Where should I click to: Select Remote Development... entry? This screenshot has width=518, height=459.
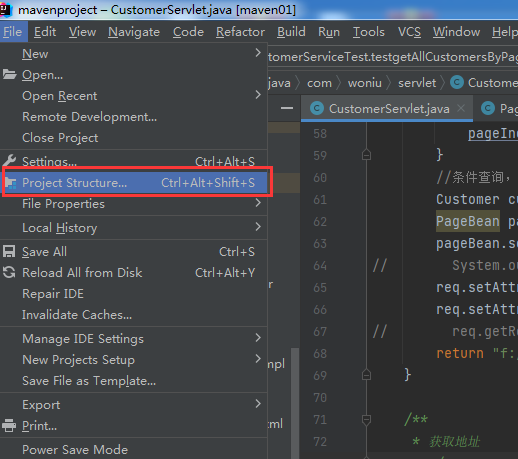tap(134, 117)
